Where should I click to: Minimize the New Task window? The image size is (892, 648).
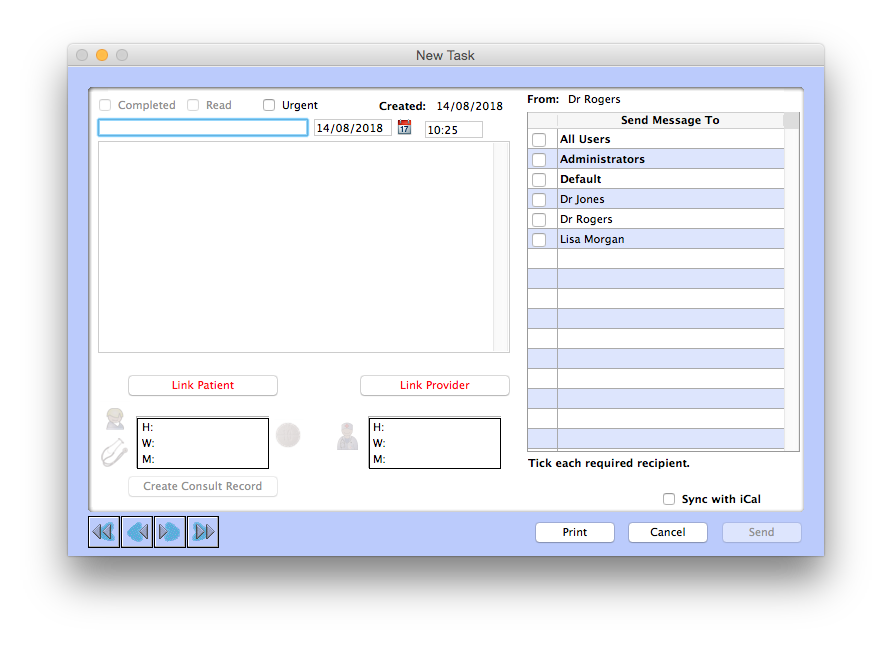102,55
